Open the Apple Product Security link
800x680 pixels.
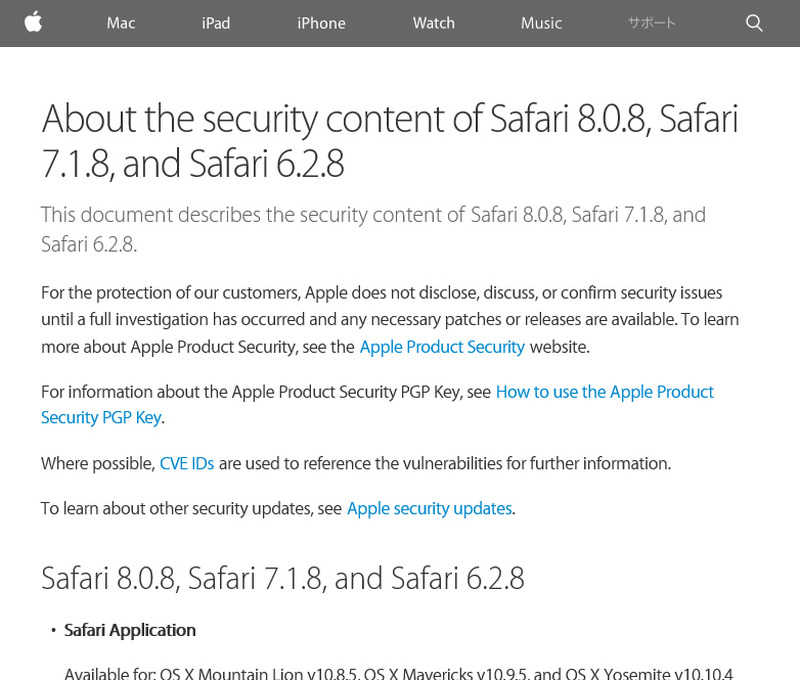pos(442,347)
